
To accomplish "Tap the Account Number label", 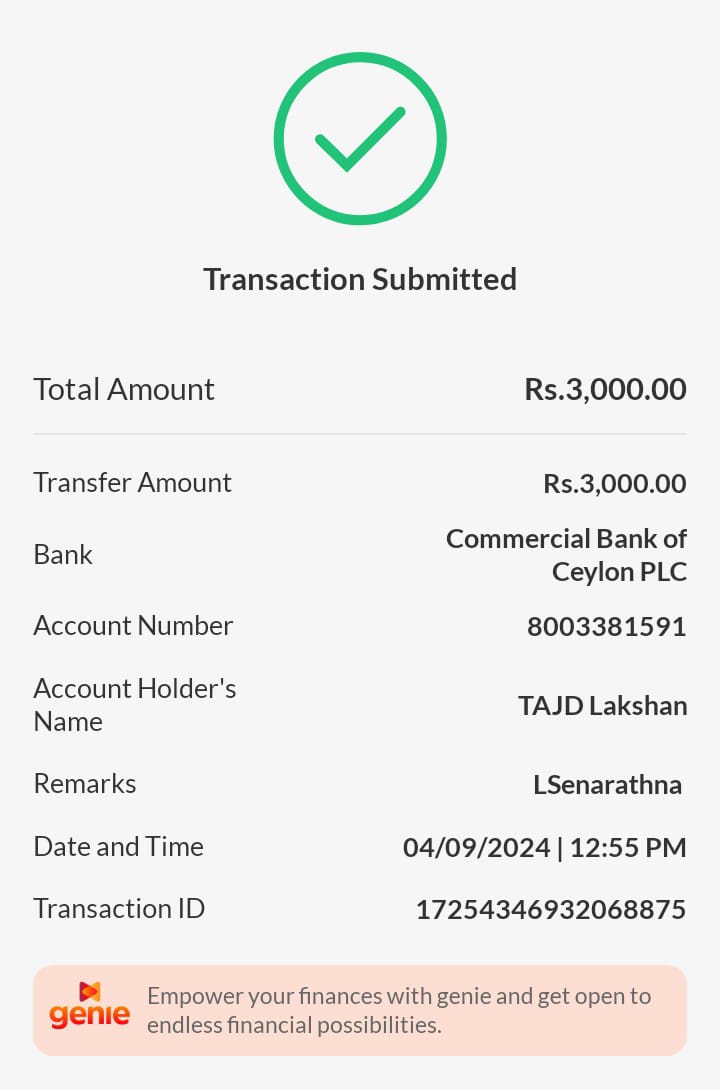I will pos(133,625).
